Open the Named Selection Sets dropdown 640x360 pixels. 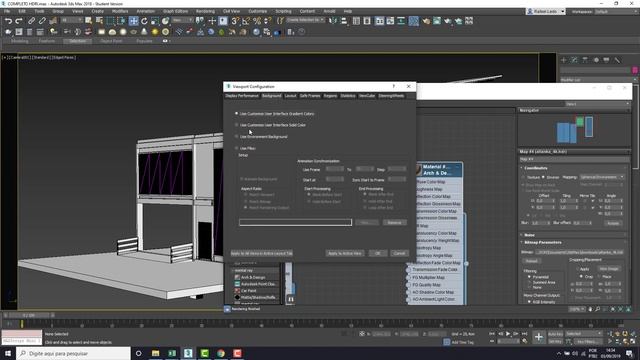pos(305,20)
